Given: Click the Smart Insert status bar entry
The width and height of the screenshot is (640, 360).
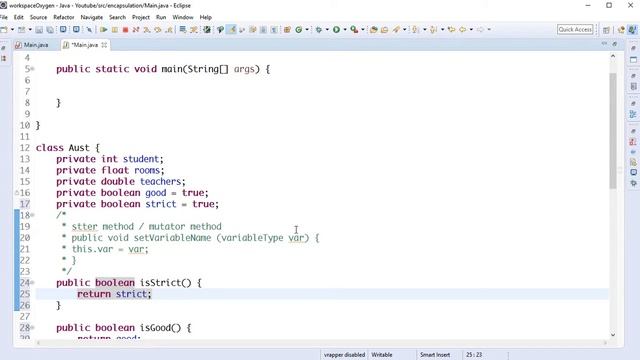Looking at the screenshot, I should (x=435, y=355).
